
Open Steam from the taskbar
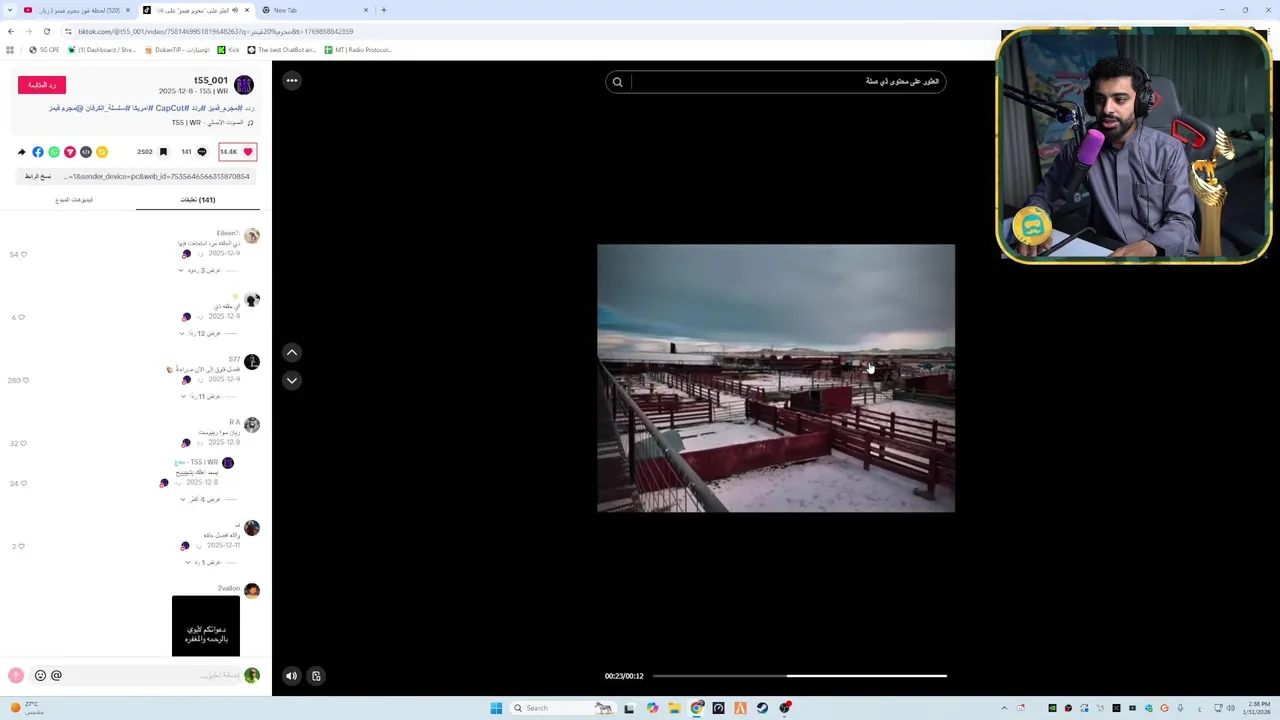click(x=762, y=708)
